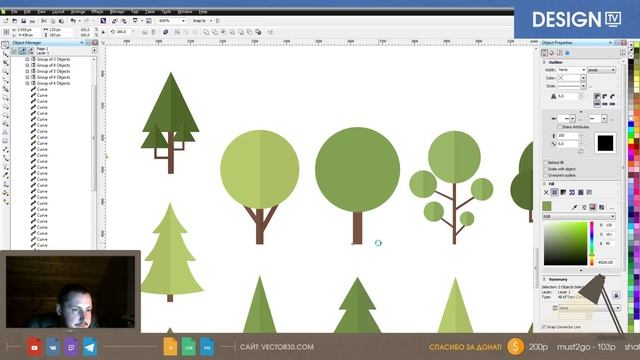Select Fountain fill icon

click(563, 192)
